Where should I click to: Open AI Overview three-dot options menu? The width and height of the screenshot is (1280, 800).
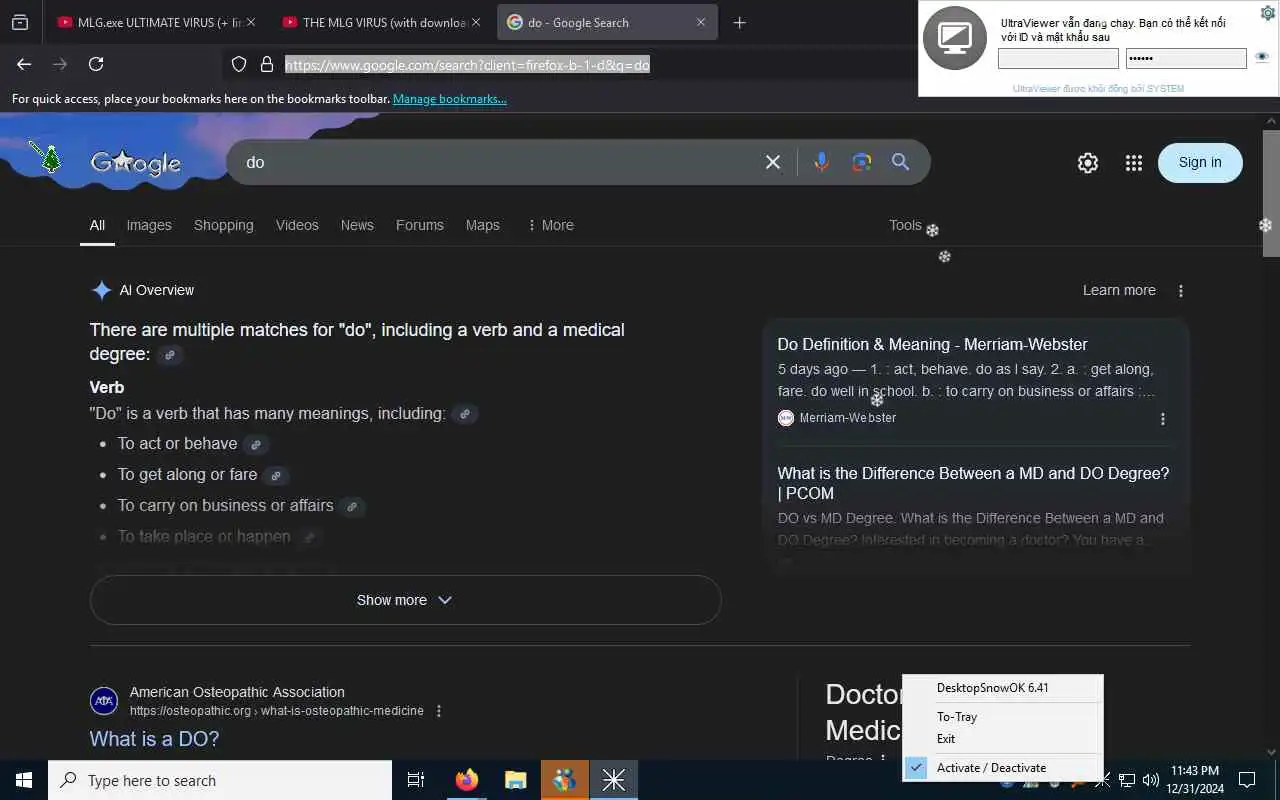pyautogui.click(x=1181, y=291)
